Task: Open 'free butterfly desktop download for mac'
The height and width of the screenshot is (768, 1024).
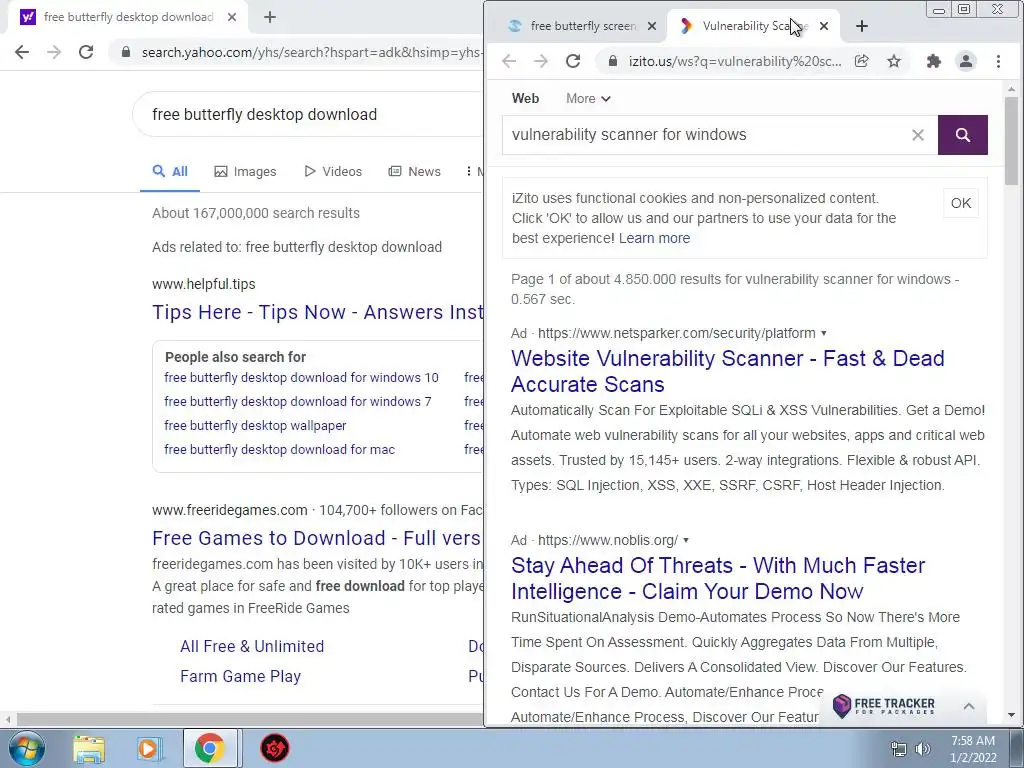Action: 279,450
